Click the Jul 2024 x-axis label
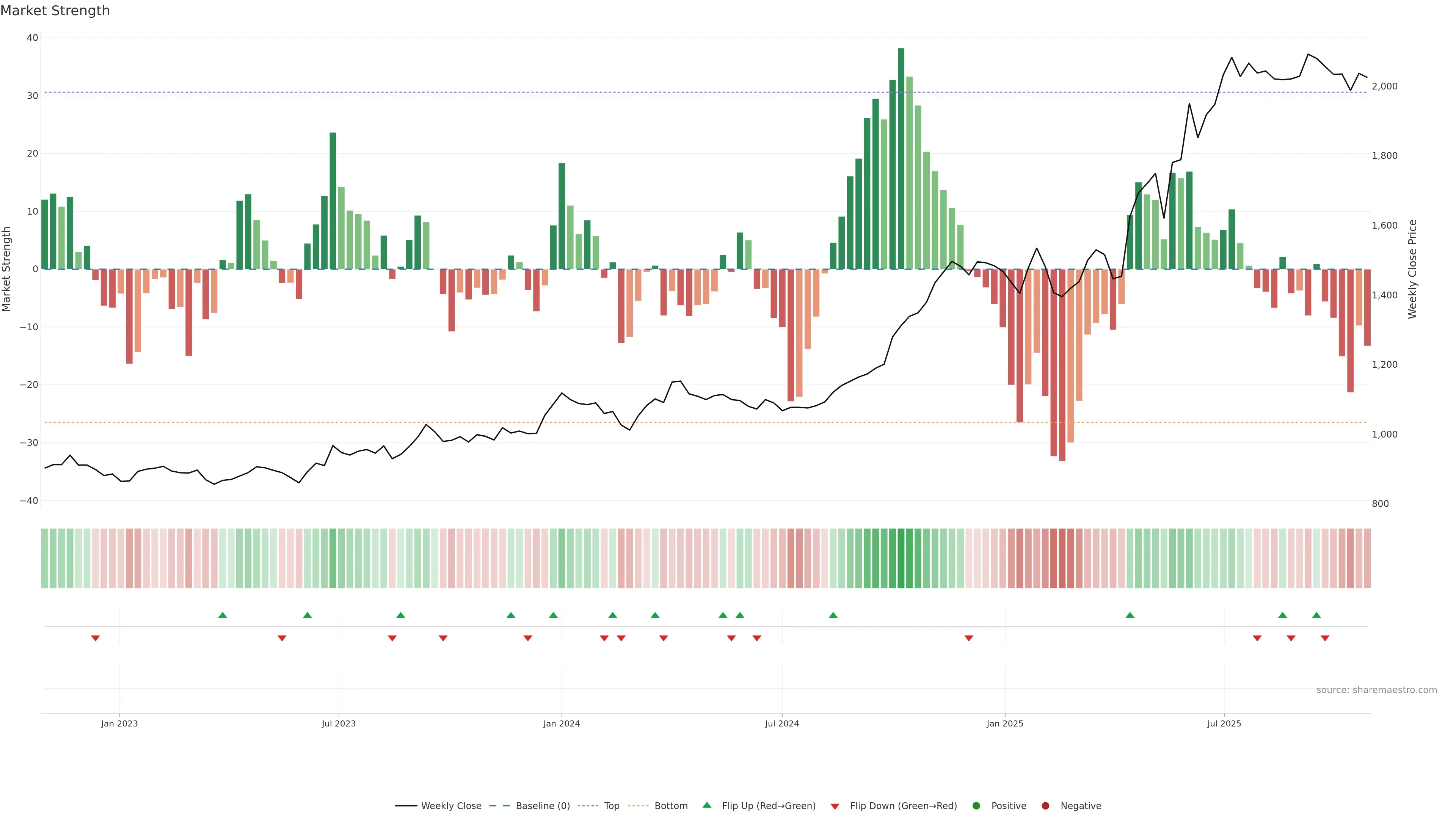 tap(782, 723)
